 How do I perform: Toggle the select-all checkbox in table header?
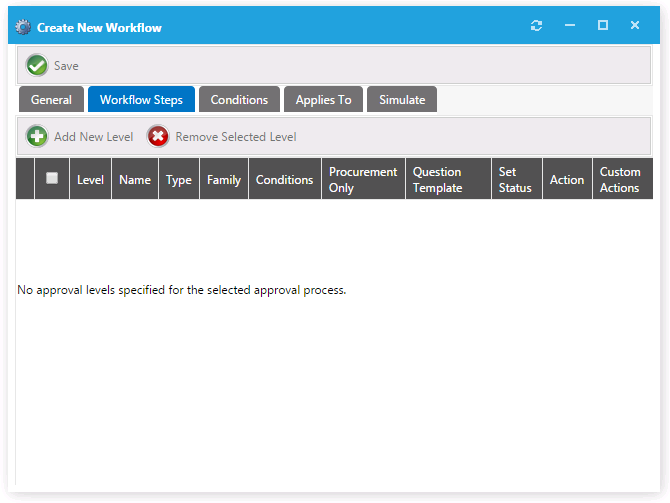[52, 179]
